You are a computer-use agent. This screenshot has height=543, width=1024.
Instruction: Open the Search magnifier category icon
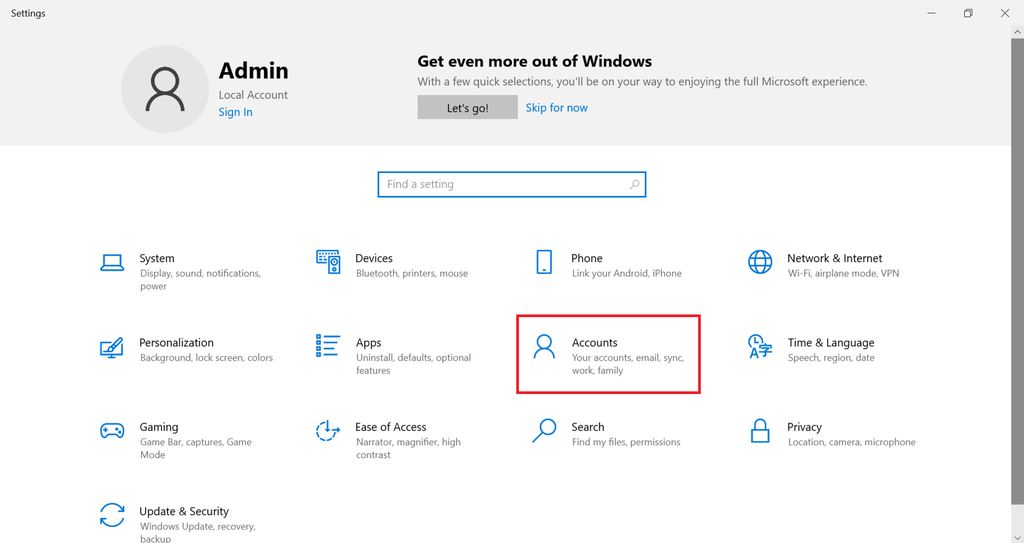click(544, 431)
